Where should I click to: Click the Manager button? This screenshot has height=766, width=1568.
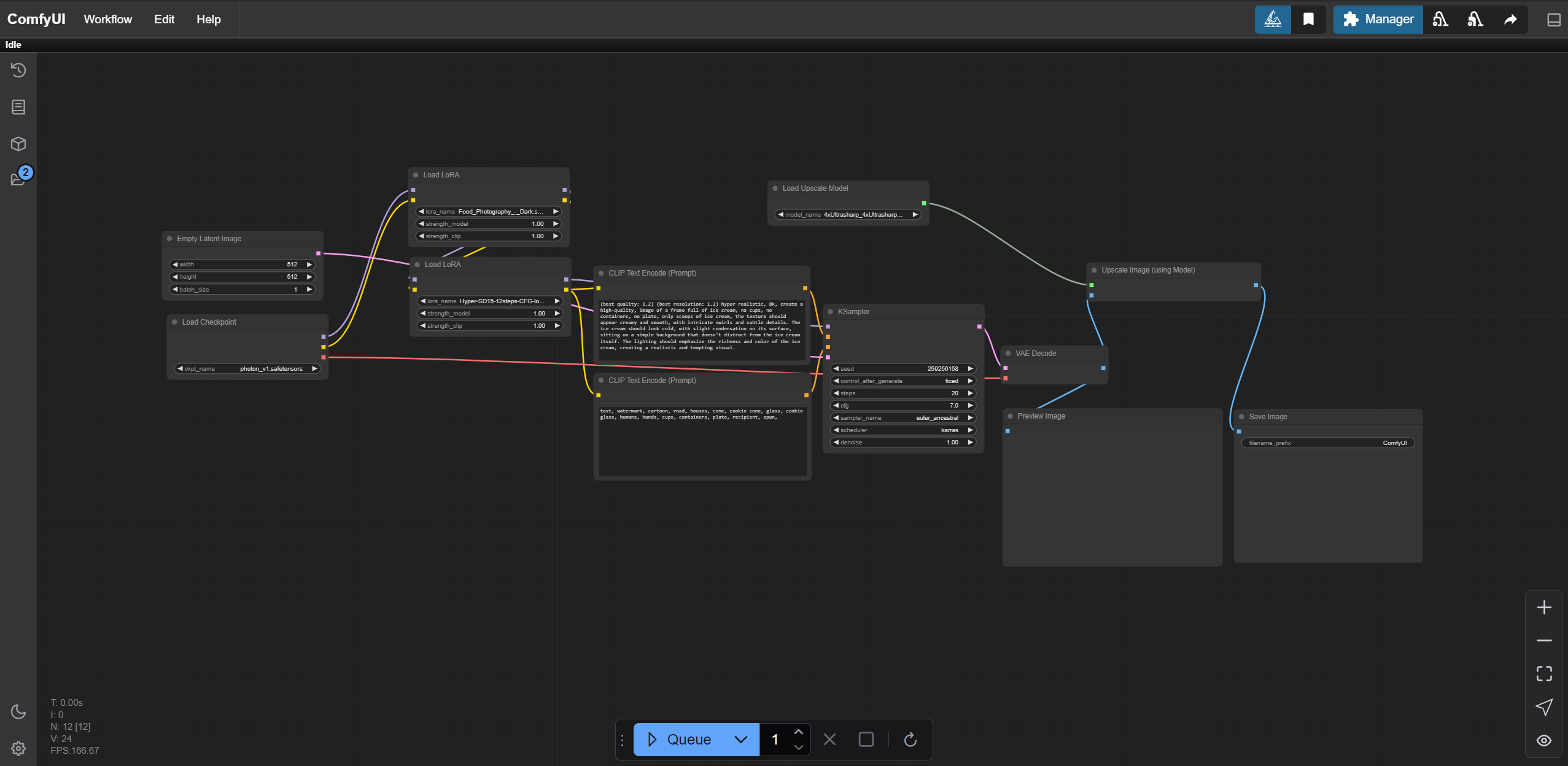[x=1378, y=20]
